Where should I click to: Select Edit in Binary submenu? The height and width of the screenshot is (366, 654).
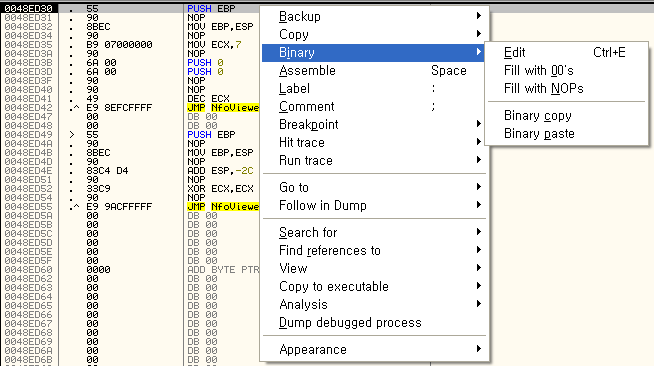[x=566, y=53]
